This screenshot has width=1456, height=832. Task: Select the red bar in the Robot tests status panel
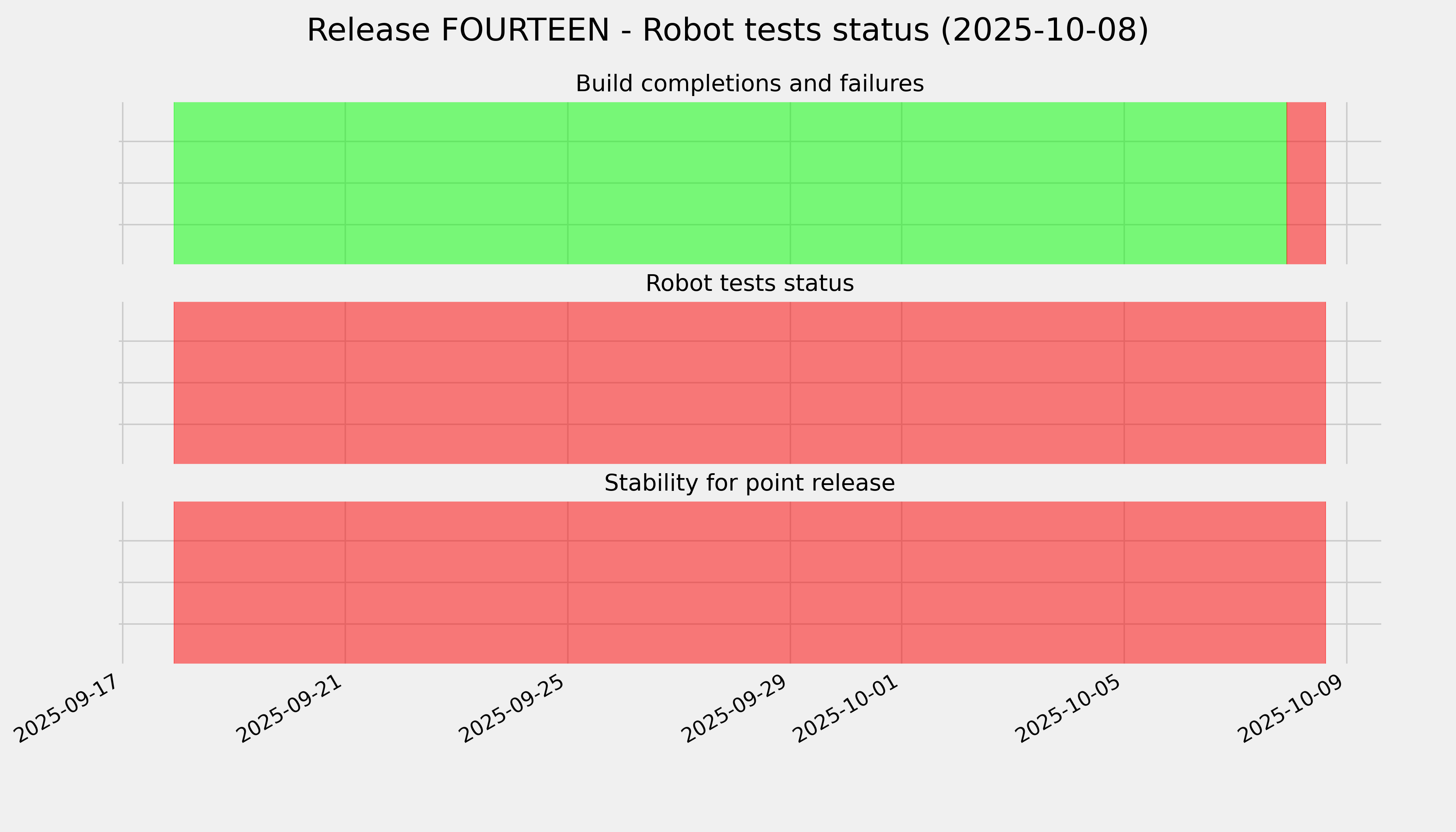(749, 382)
